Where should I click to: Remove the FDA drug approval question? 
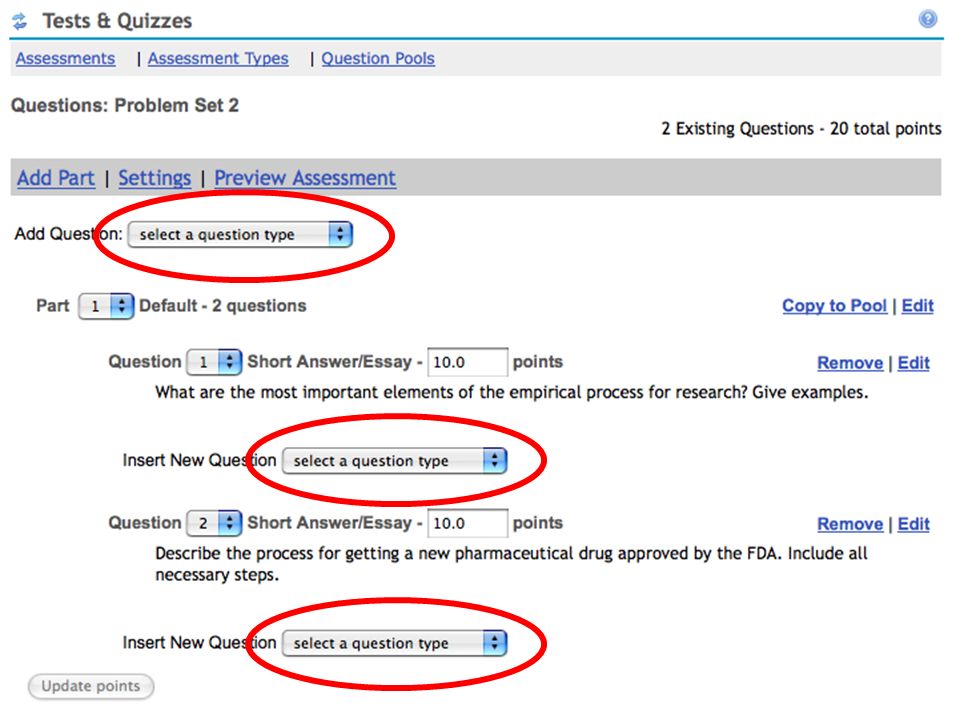(x=850, y=523)
